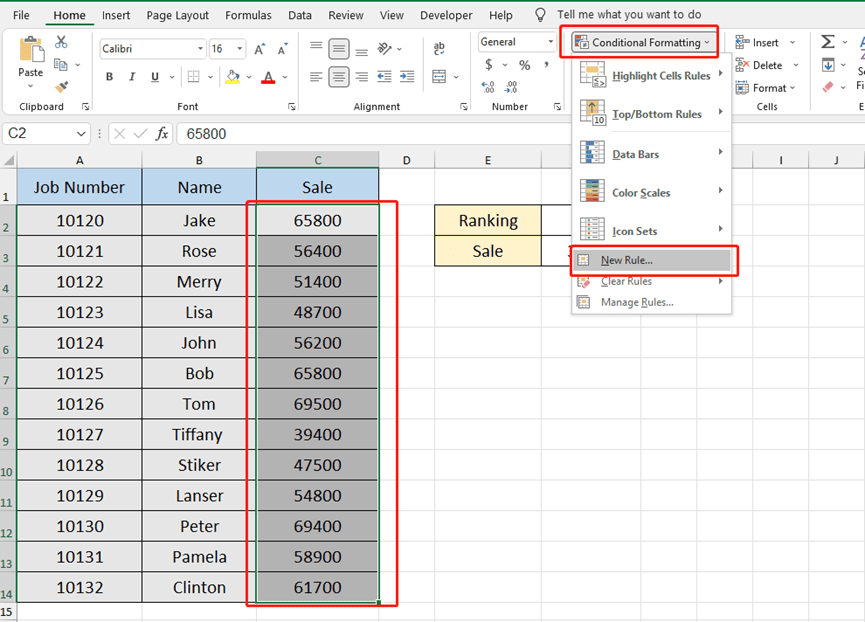Click the Clear eraser icon
Screen dimensions: 865x622
tap(827, 87)
